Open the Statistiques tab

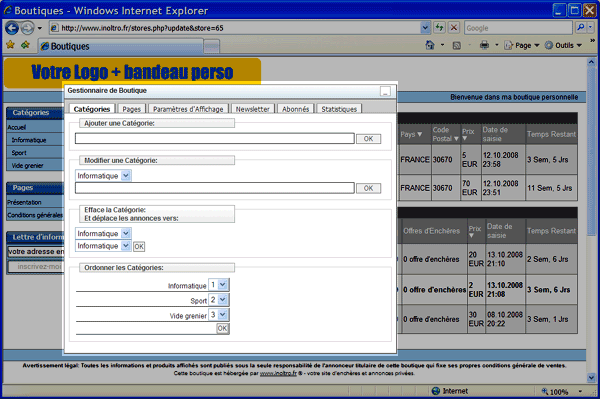[339, 109]
